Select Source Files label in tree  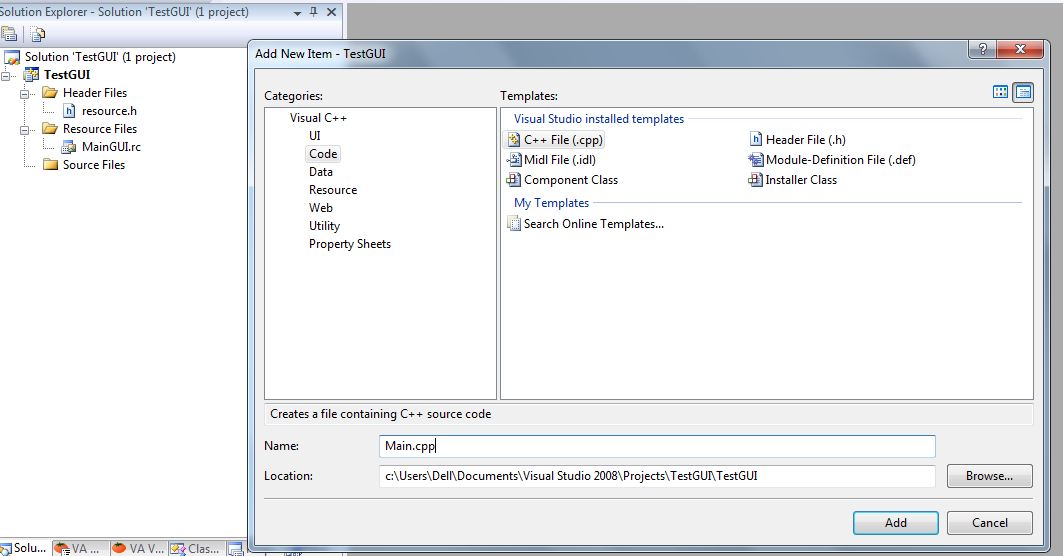click(x=94, y=164)
